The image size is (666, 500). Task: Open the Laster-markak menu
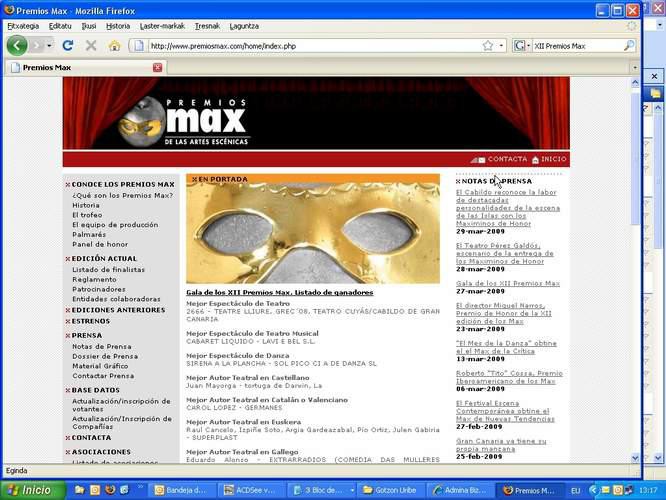pos(162,26)
